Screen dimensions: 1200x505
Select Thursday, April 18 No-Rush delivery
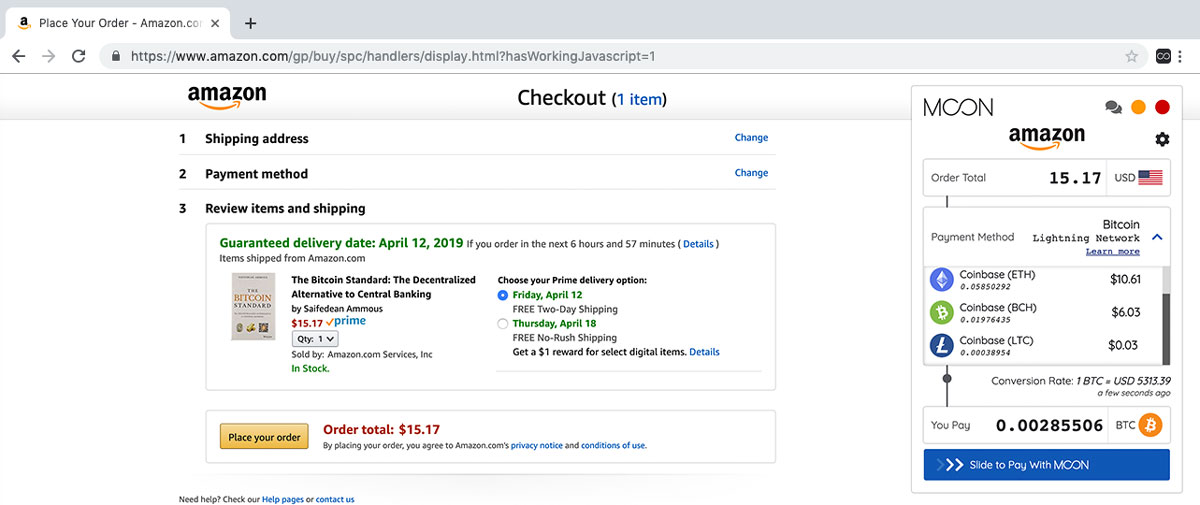(502, 324)
